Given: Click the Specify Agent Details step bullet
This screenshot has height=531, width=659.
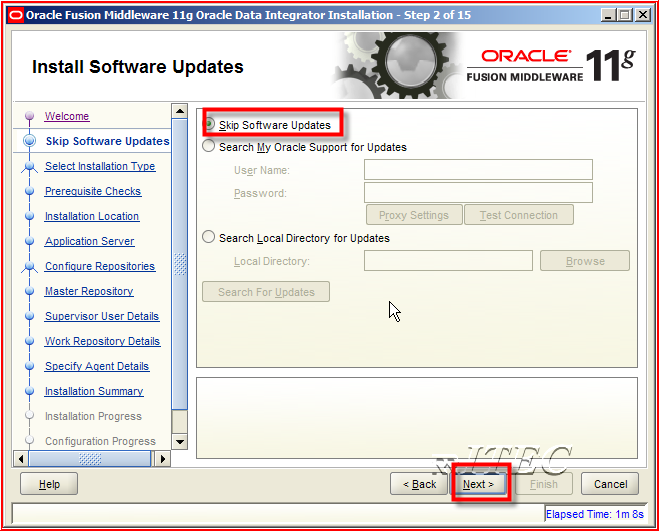Looking at the screenshot, I should 29,366.
